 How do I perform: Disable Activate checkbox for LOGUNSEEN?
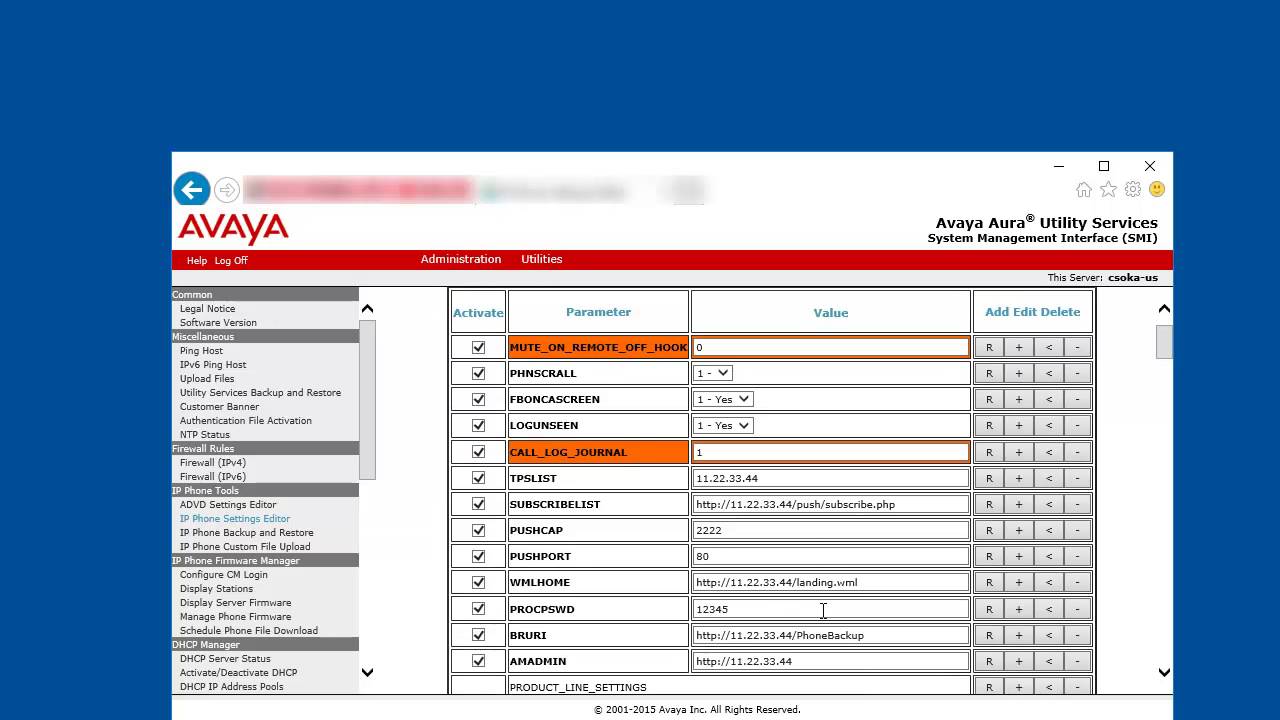coord(478,425)
